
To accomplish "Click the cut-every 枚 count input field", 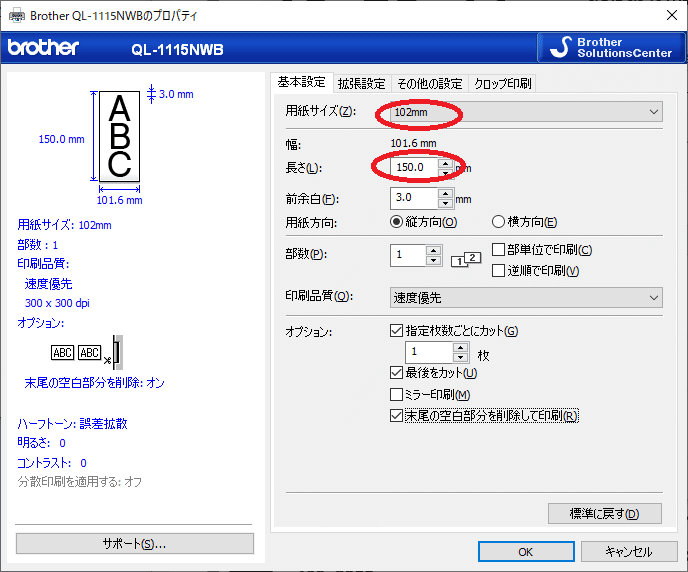I will tap(429, 353).
